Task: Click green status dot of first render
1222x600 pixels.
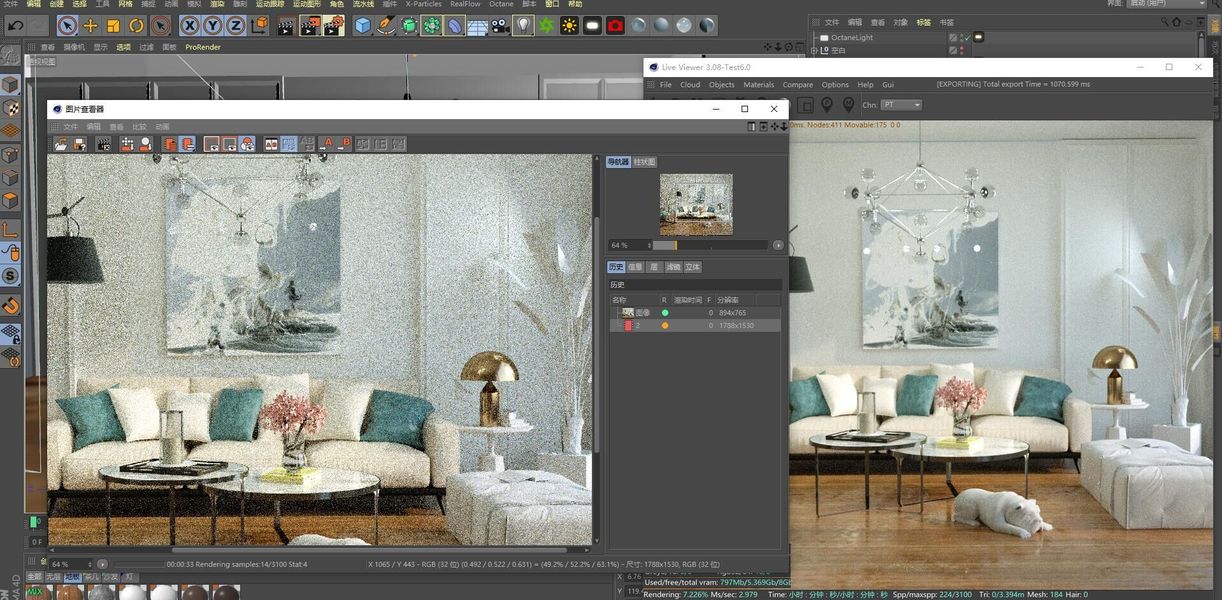Action: pyautogui.click(x=665, y=313)
